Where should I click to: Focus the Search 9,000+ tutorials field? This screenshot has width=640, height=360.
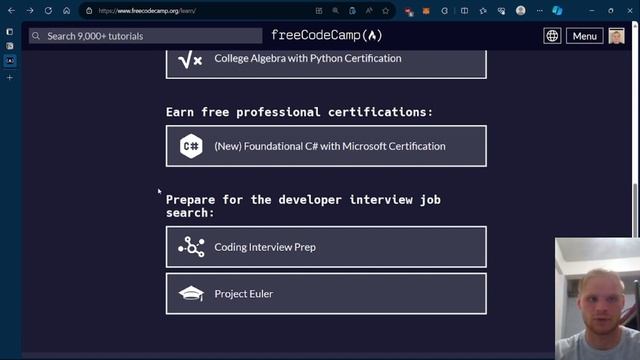[146, 36]
